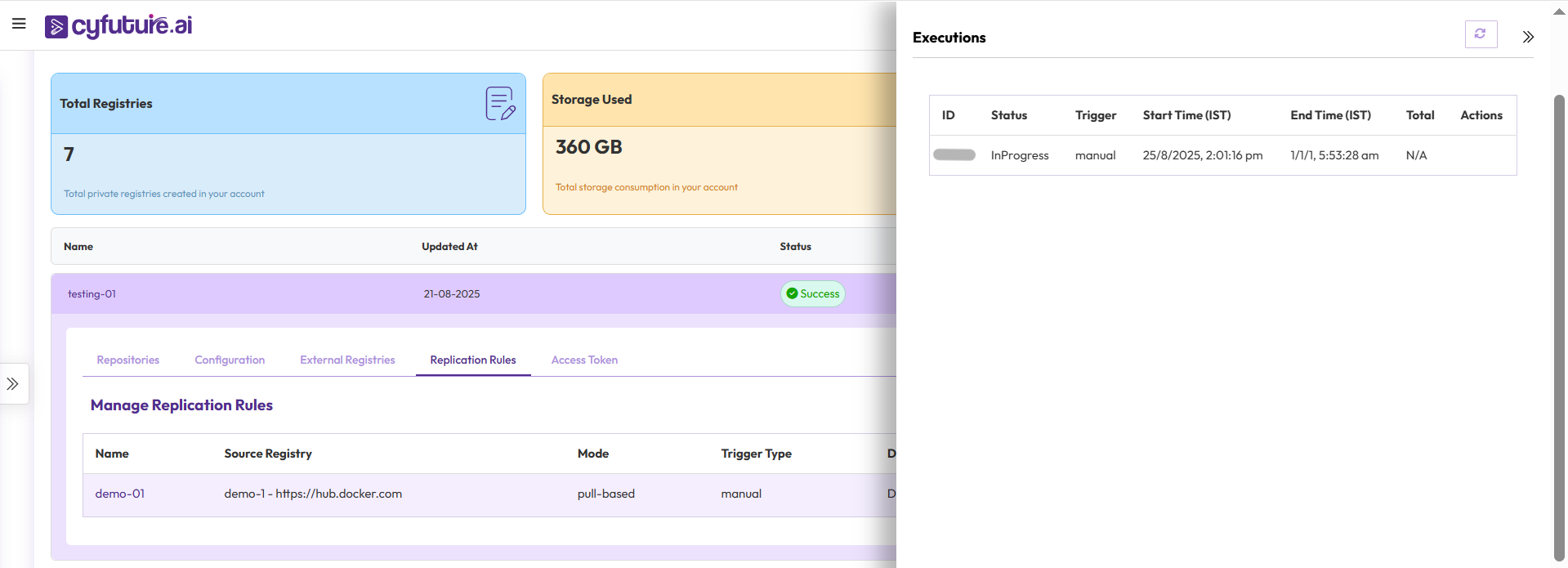
Task: Open the Access Token tab
Action: [x=584, y=360]
